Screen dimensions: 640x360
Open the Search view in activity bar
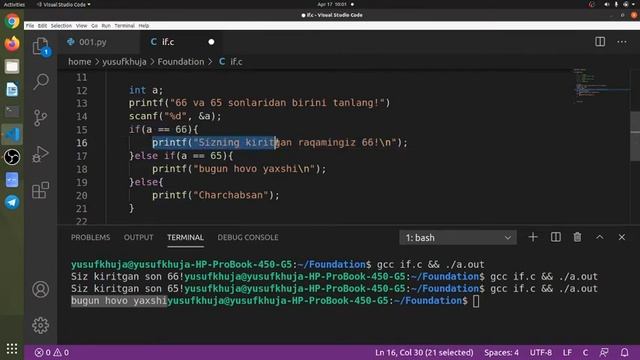(x=40, y=82)
